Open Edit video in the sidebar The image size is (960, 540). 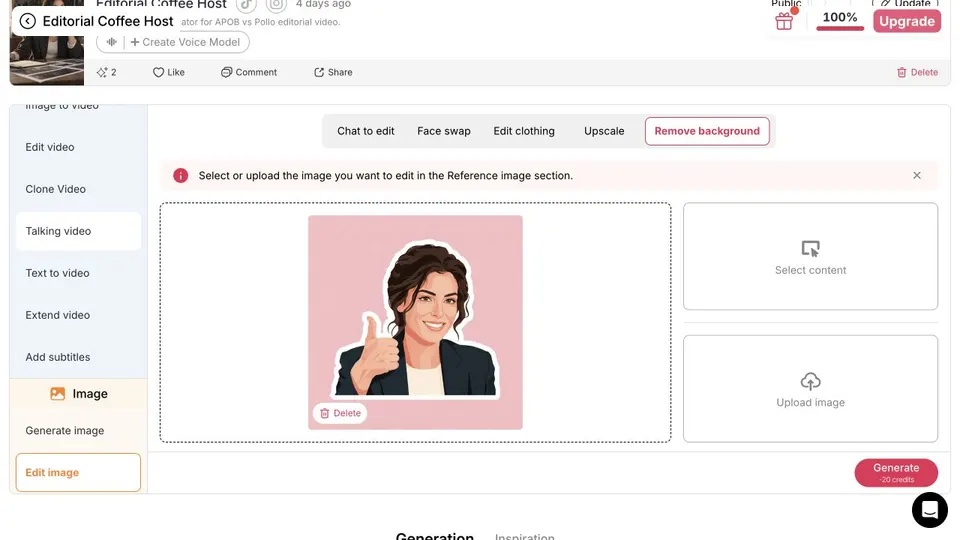click(78, 147)
